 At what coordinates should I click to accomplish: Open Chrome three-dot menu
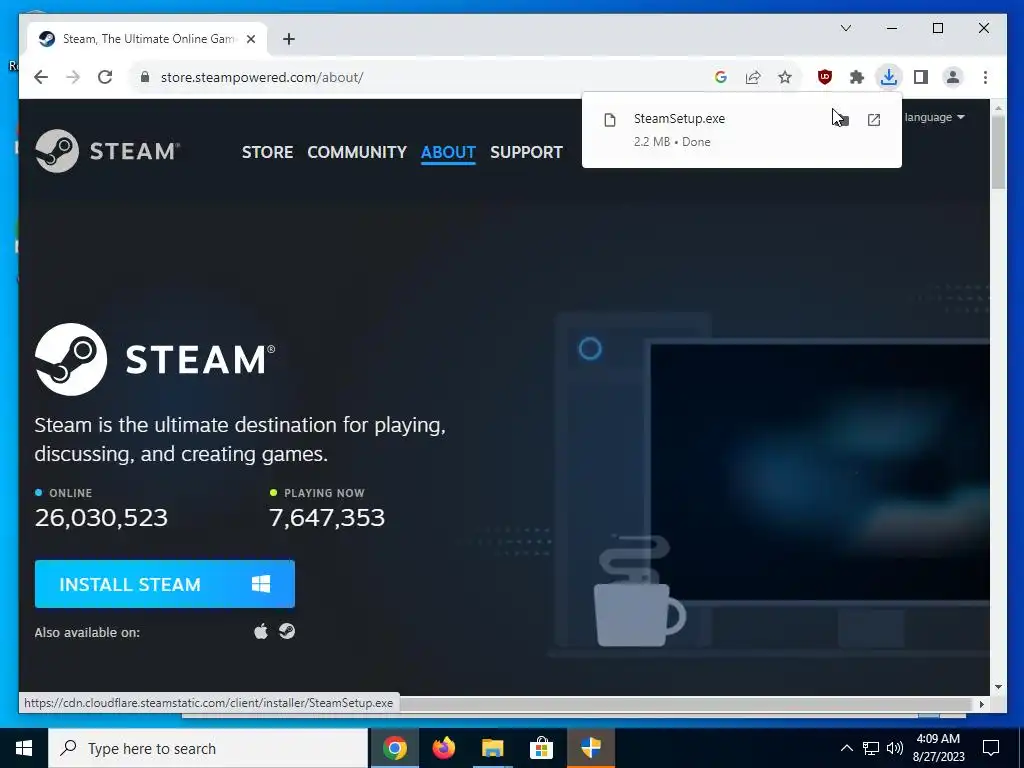pos(985,77)
